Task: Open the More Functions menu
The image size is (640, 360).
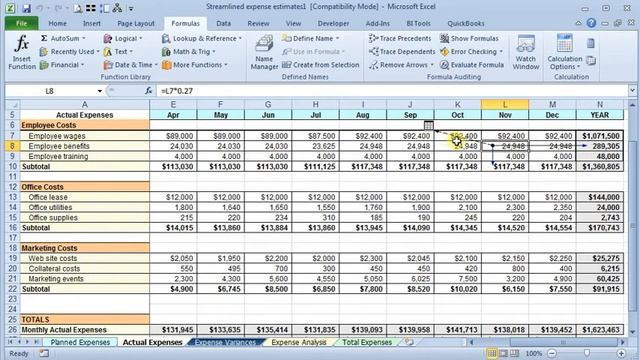Action: point(194,65)
